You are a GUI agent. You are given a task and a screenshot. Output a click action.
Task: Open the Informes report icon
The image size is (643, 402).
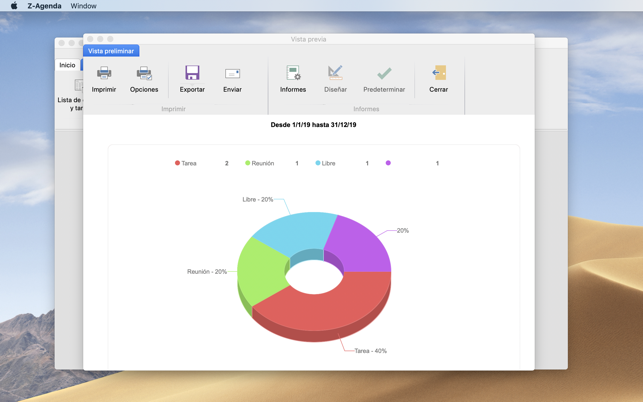293,73
